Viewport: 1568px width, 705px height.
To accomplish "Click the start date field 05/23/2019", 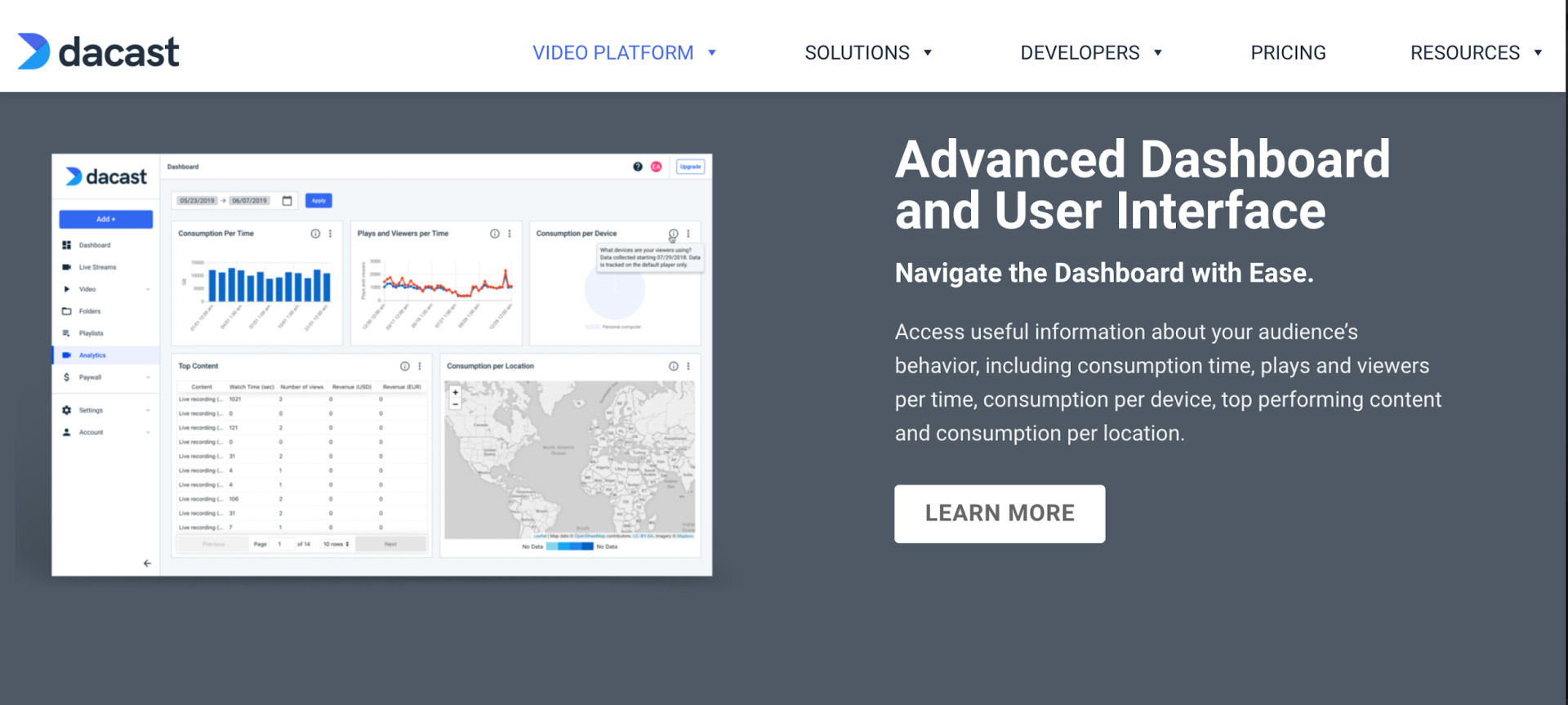I will point(197,201).
